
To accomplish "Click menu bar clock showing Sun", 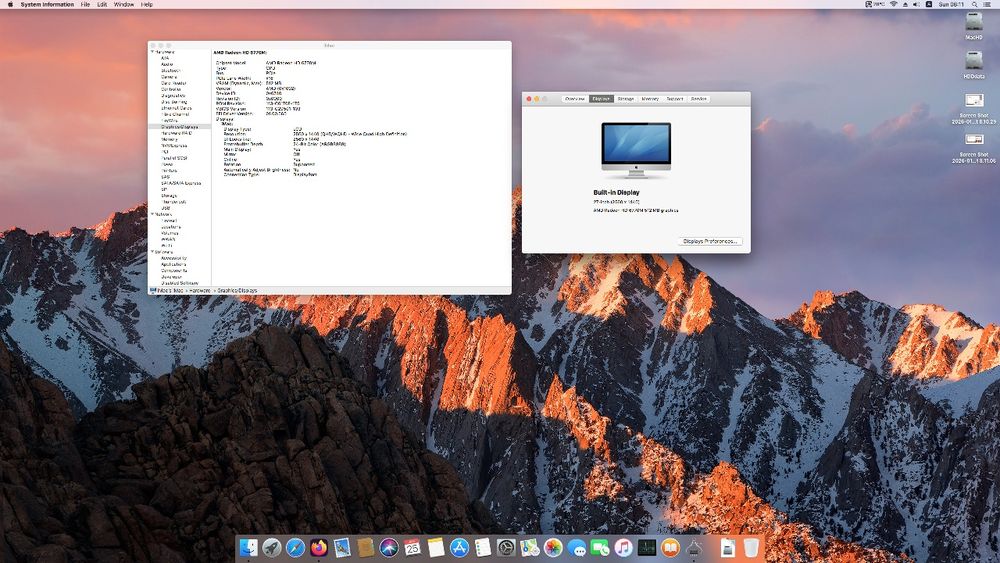I will [951, 4].
